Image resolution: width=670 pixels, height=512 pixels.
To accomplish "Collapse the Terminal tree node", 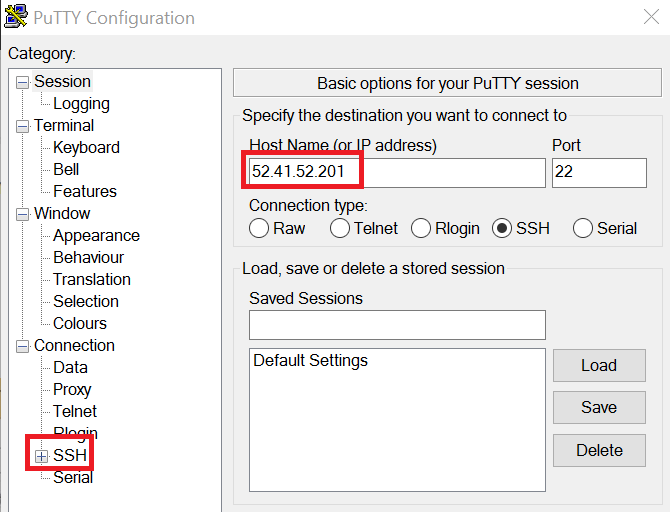I will click(22, 126).
